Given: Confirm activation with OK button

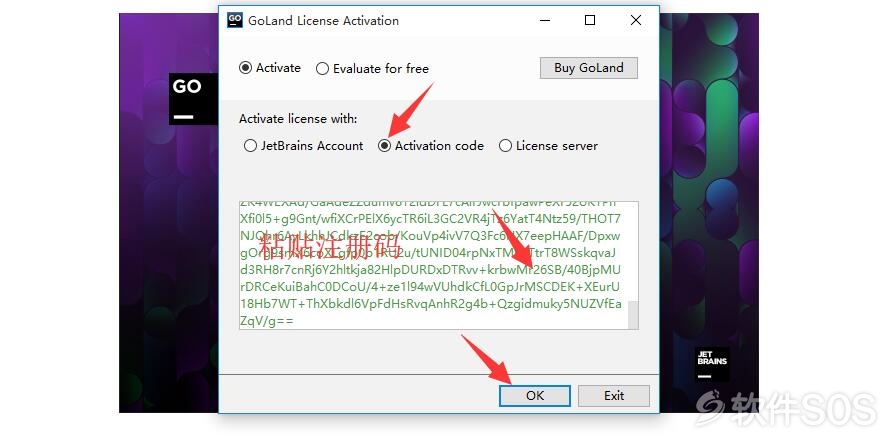Looking at the screenshot, I should point(535,396).
